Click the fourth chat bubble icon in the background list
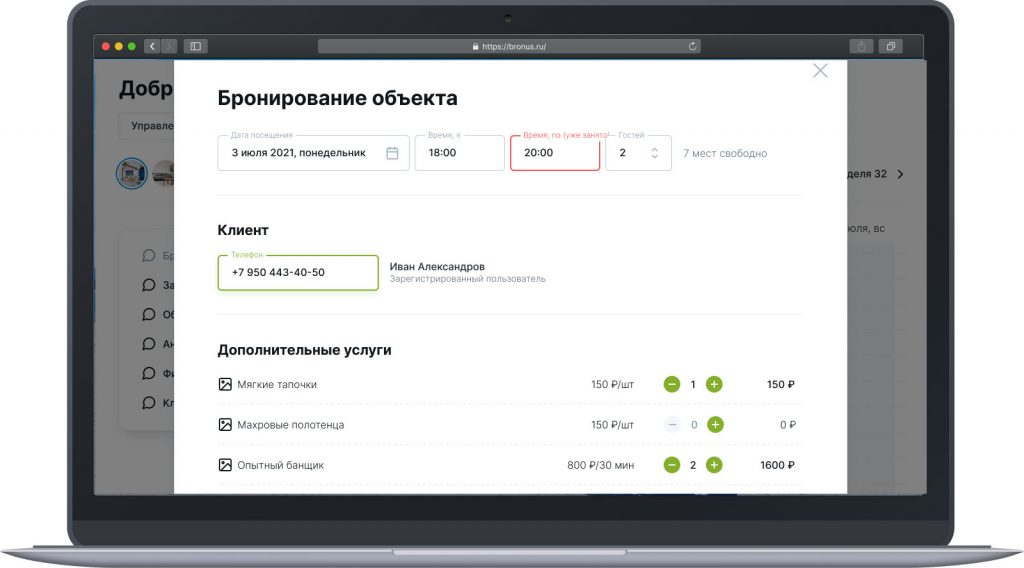 (x=149, y=343)
